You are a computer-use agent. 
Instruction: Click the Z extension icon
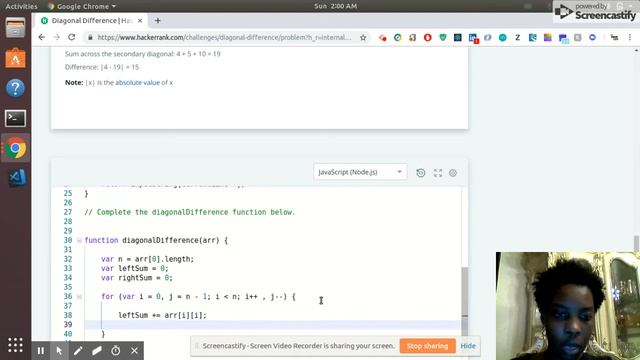click(x=518, y=38)
